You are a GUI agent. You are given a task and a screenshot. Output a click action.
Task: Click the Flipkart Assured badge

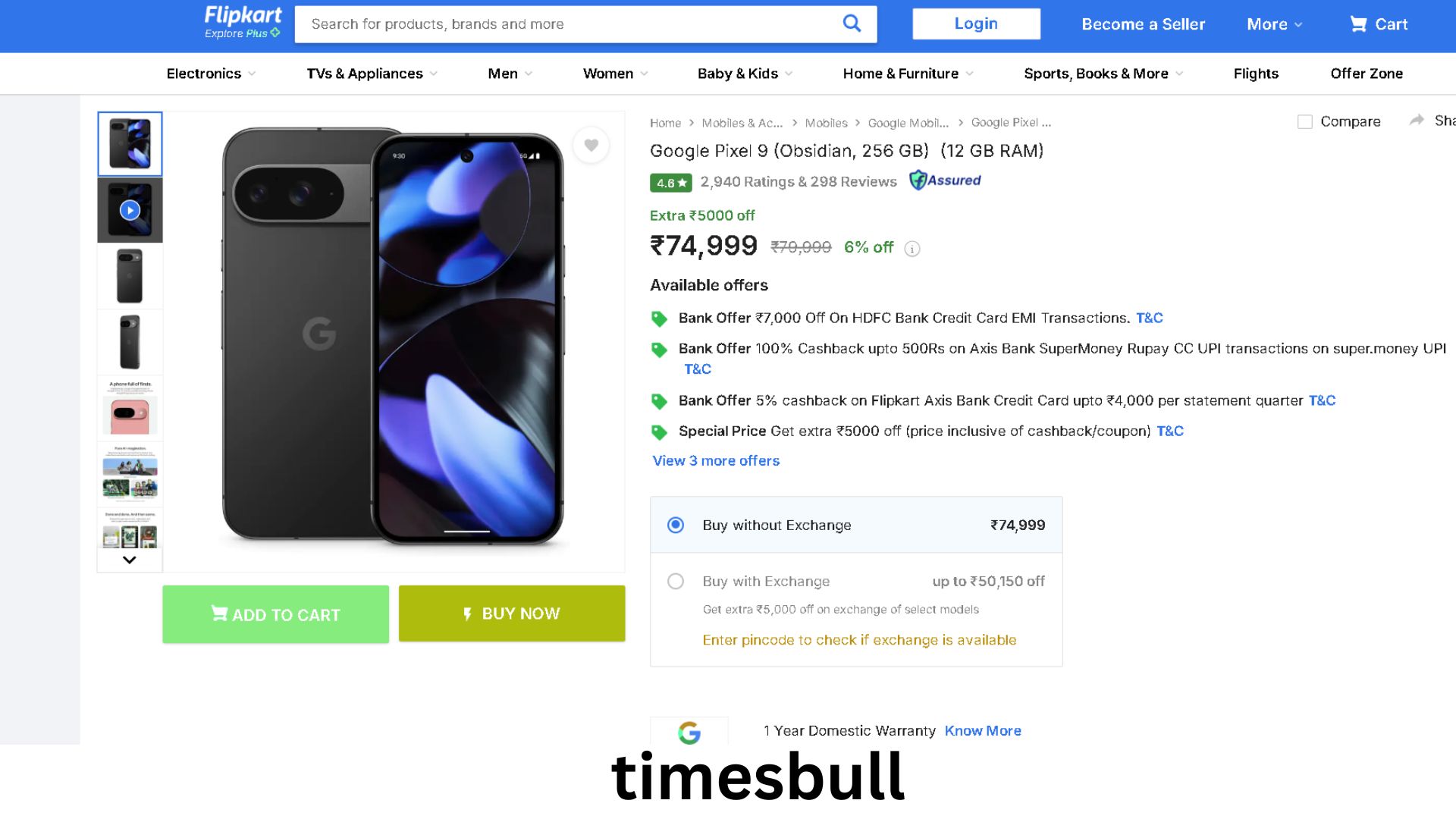click(x=945, y=180)
